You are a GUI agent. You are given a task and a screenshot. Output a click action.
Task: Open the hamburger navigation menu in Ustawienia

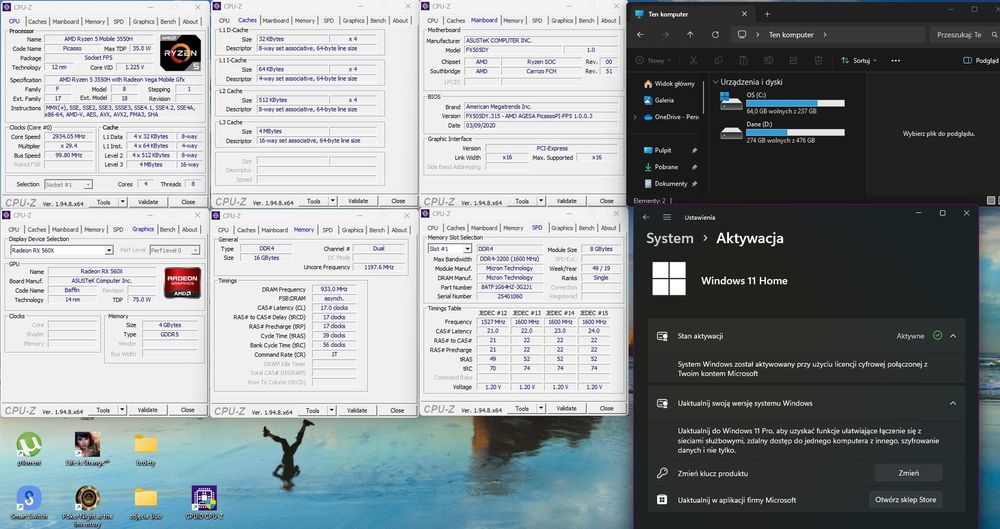[666, 217]
